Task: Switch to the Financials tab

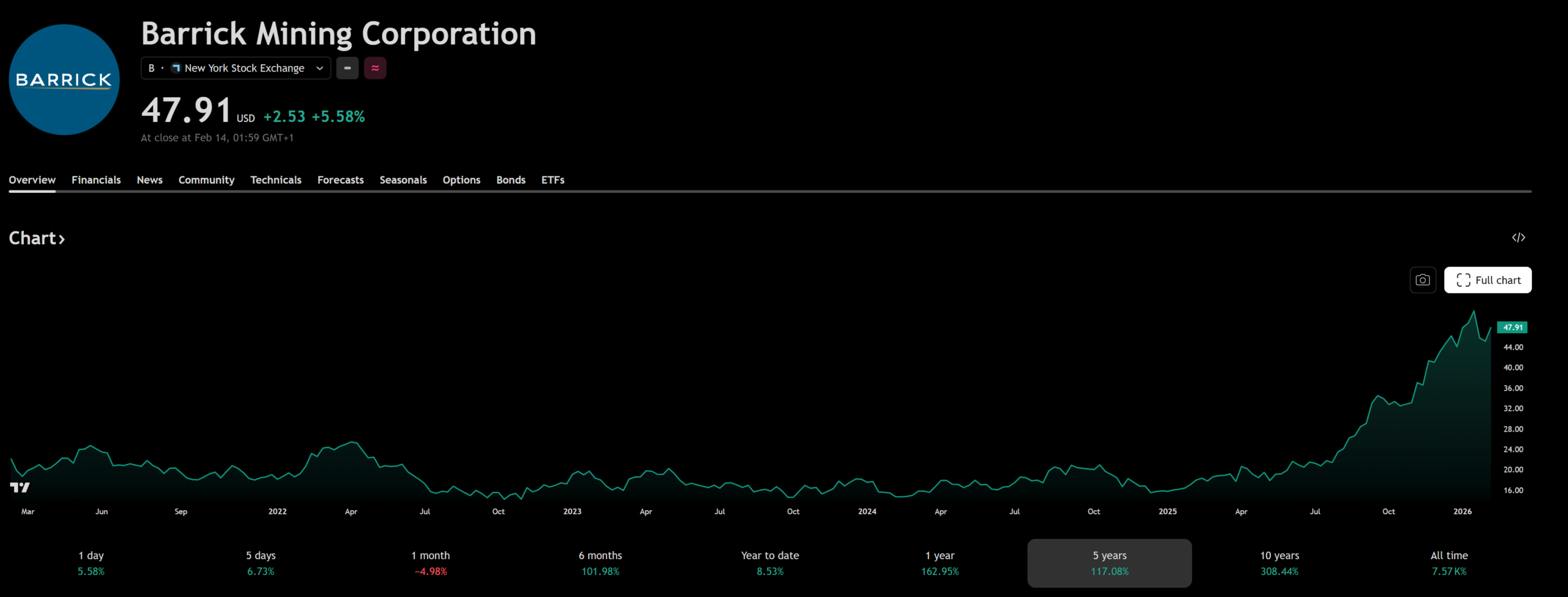Action: pyautogui.click(x=96, y=180)
